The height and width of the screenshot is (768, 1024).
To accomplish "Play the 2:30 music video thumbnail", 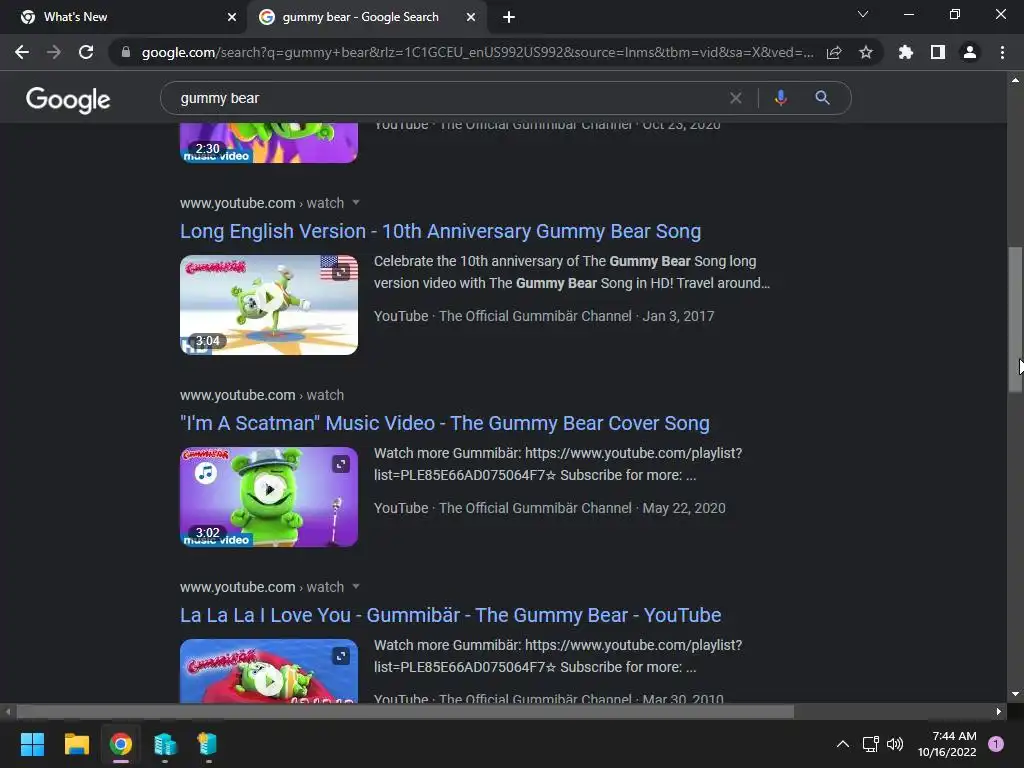I will pos(269,143).
